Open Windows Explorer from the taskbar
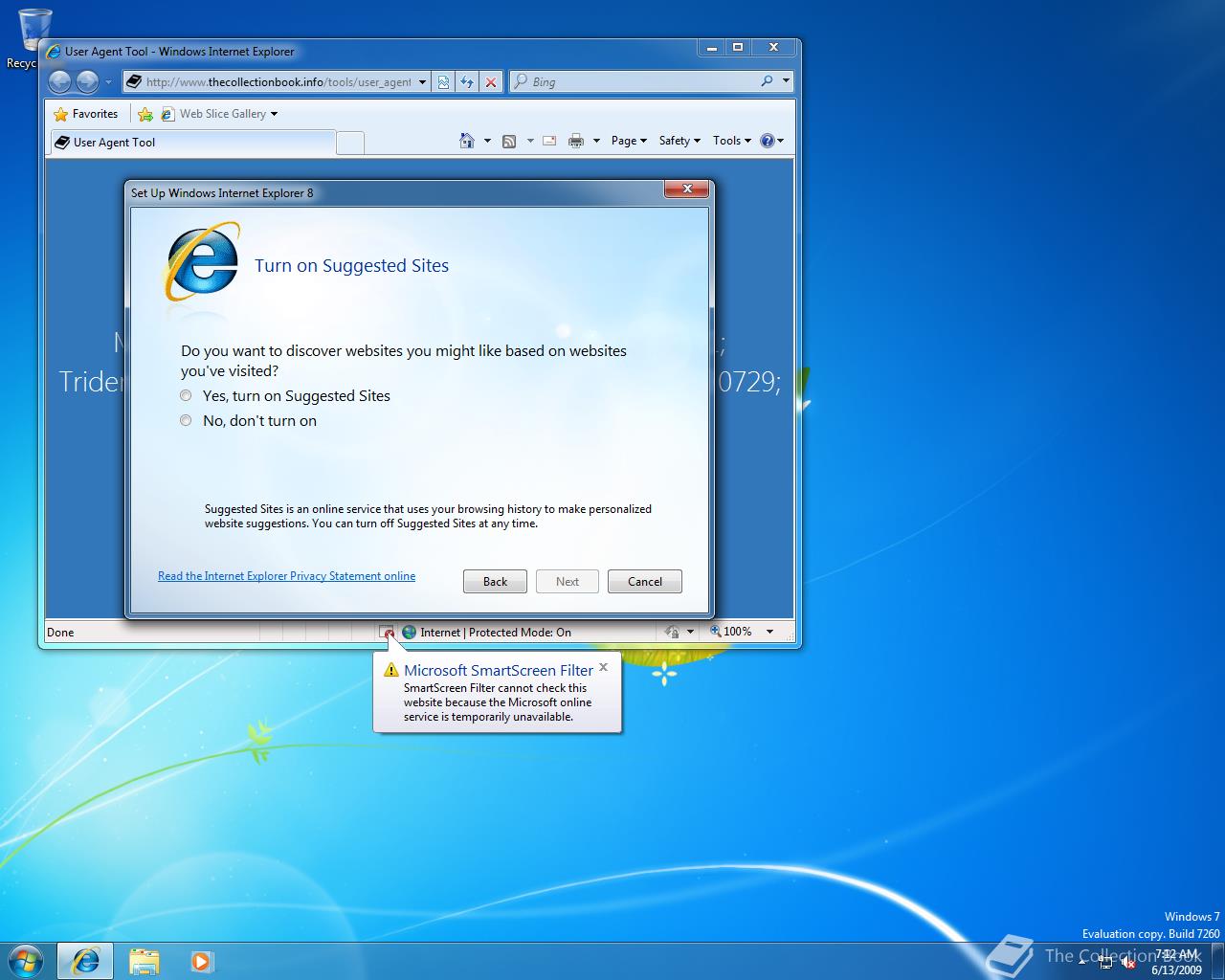The image size is (1225, 980). (x=144, y=961)
